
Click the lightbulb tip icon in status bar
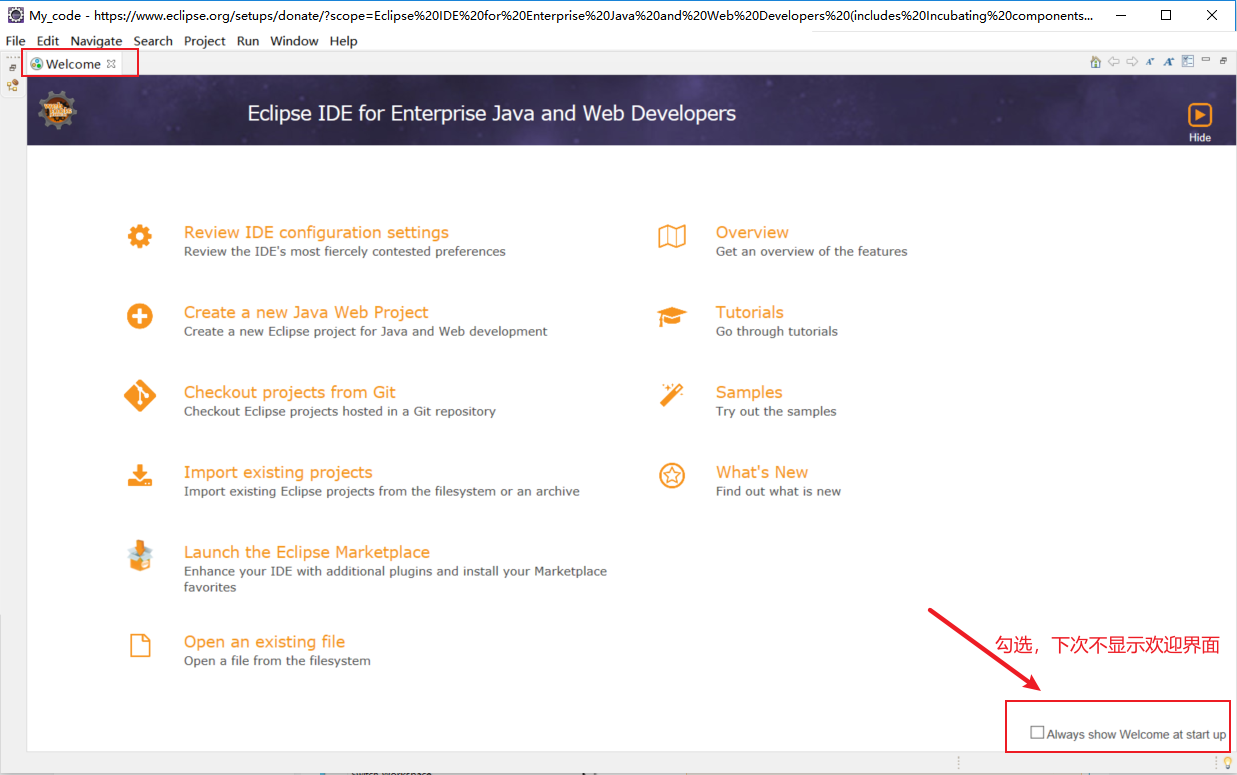point(1227,763)
